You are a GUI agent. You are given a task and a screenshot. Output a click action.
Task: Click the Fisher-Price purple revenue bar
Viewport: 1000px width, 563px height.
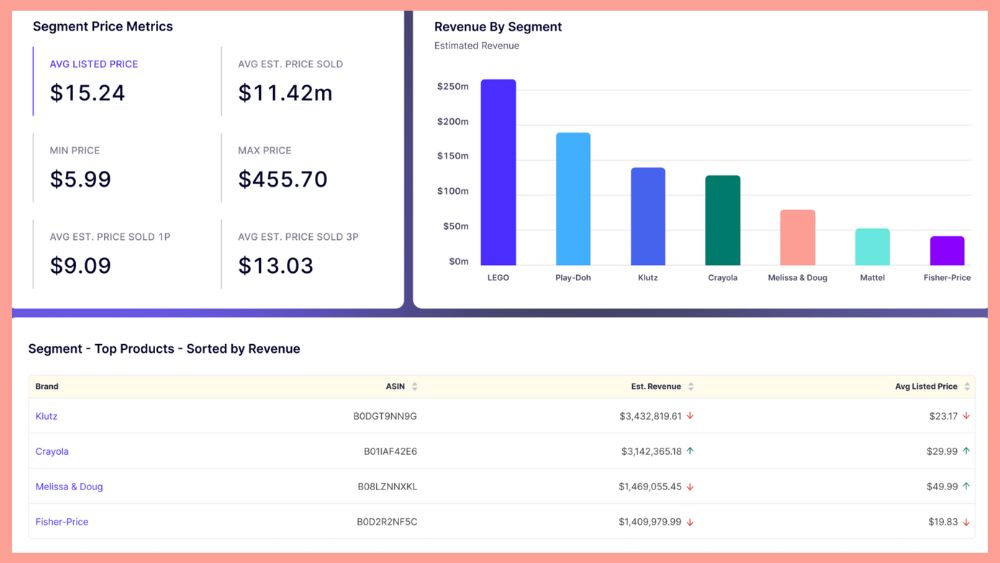[x=947, y=251]
